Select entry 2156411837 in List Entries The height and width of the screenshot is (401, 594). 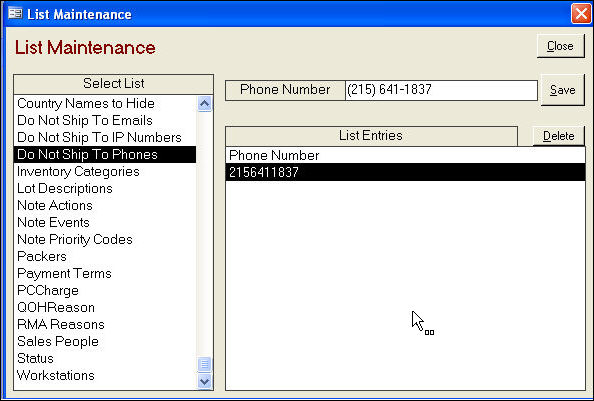point(405,172)
